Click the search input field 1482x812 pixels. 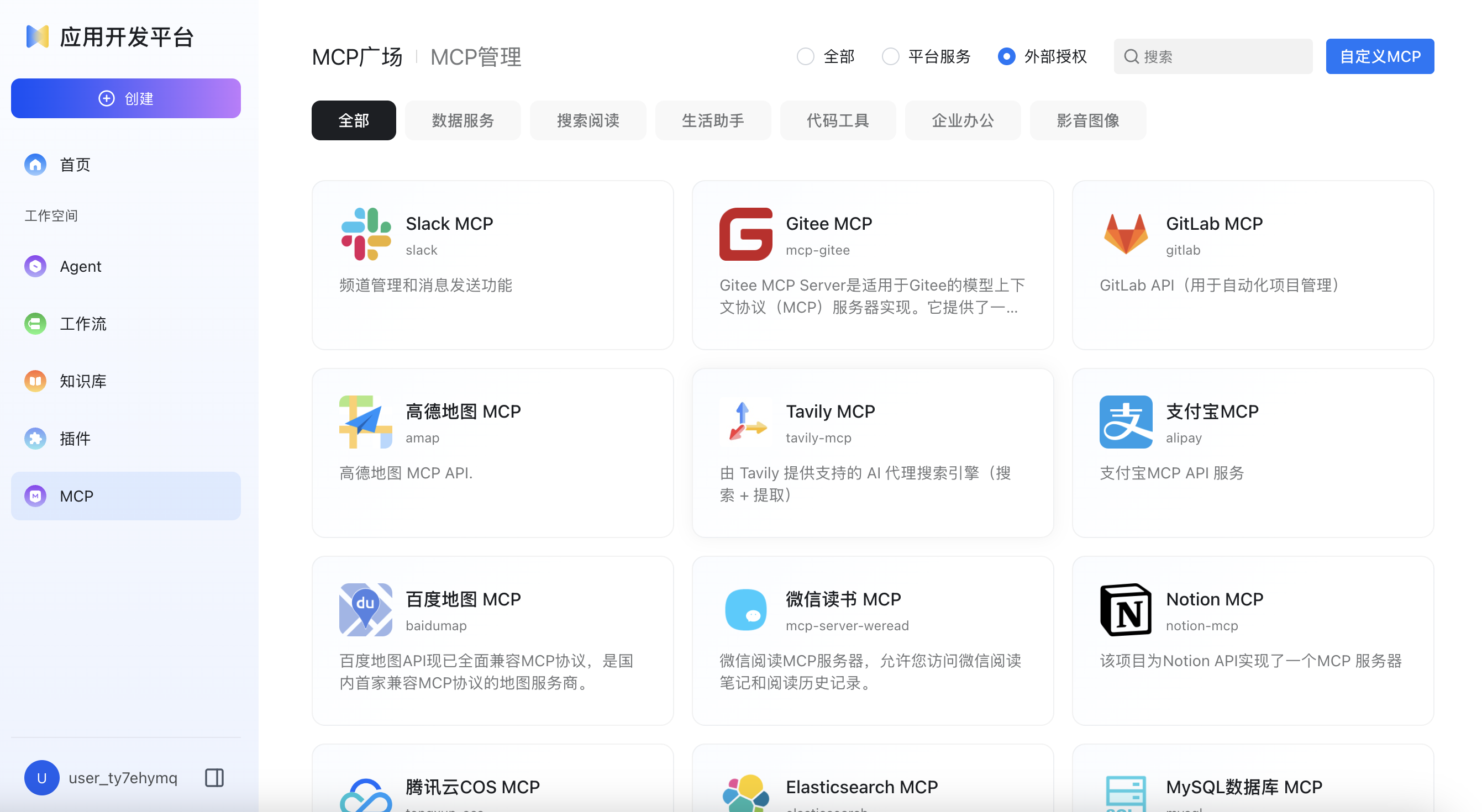(1213, 56)
